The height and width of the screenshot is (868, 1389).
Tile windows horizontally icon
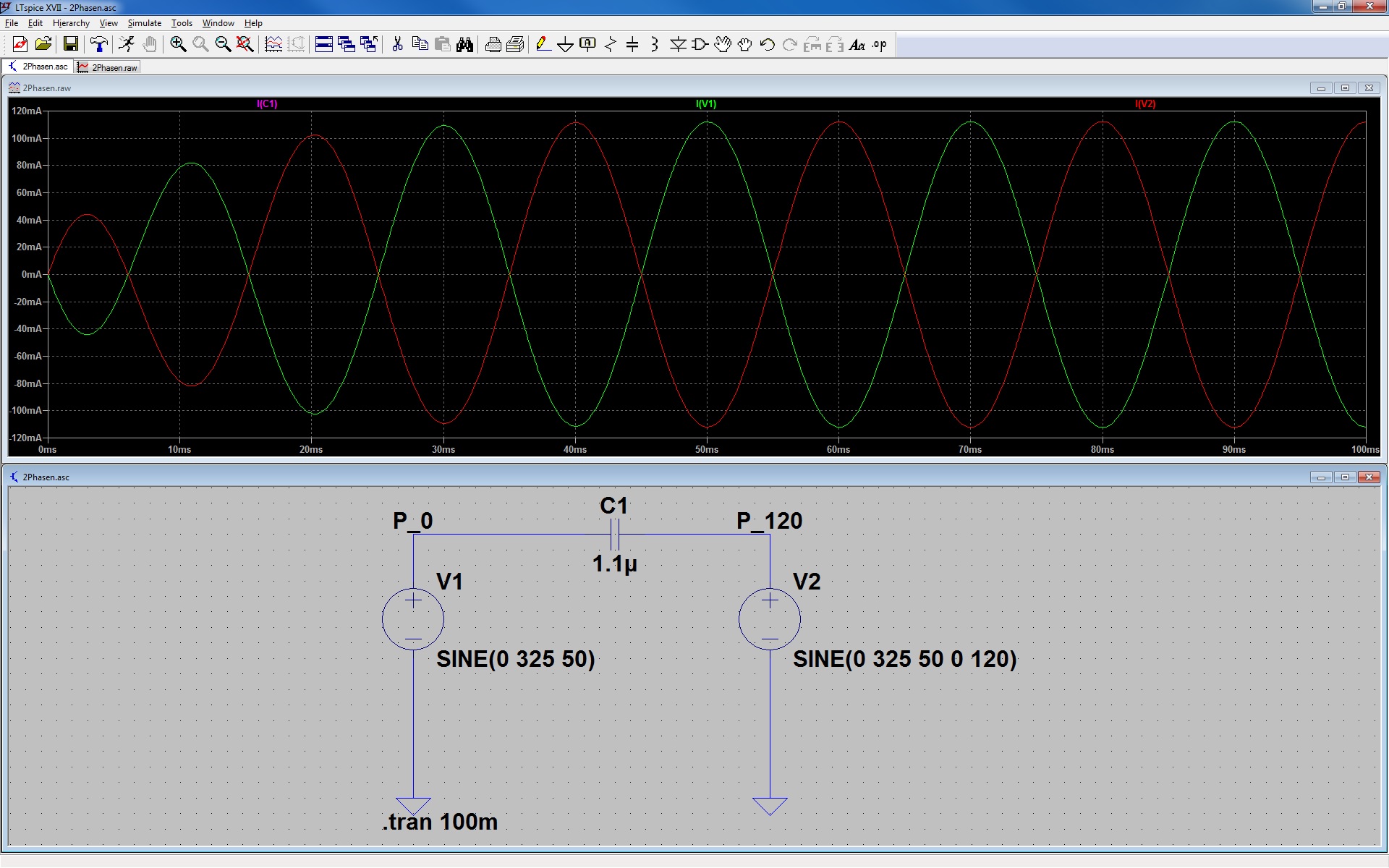coord(324,45)
